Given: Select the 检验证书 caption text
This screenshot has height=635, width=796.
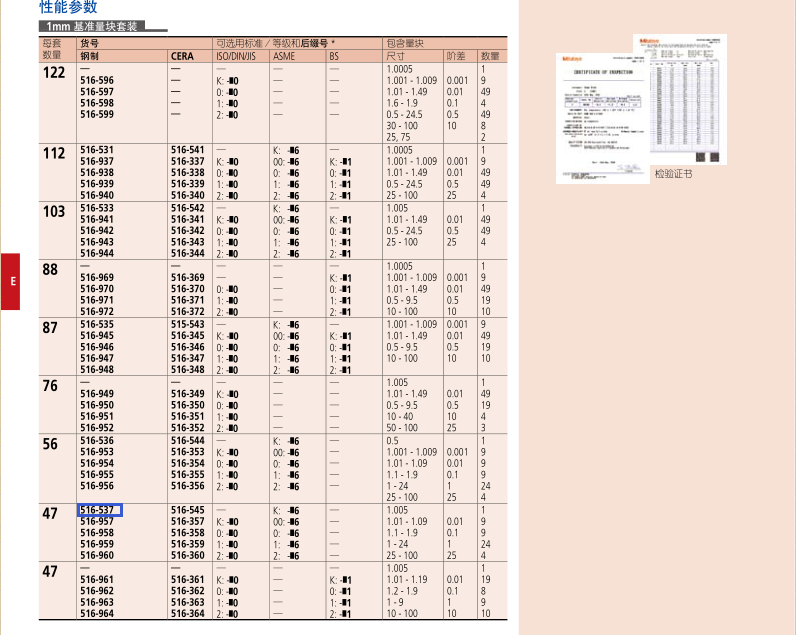Looking at the screenshot, I should click(x=673, y=174).
